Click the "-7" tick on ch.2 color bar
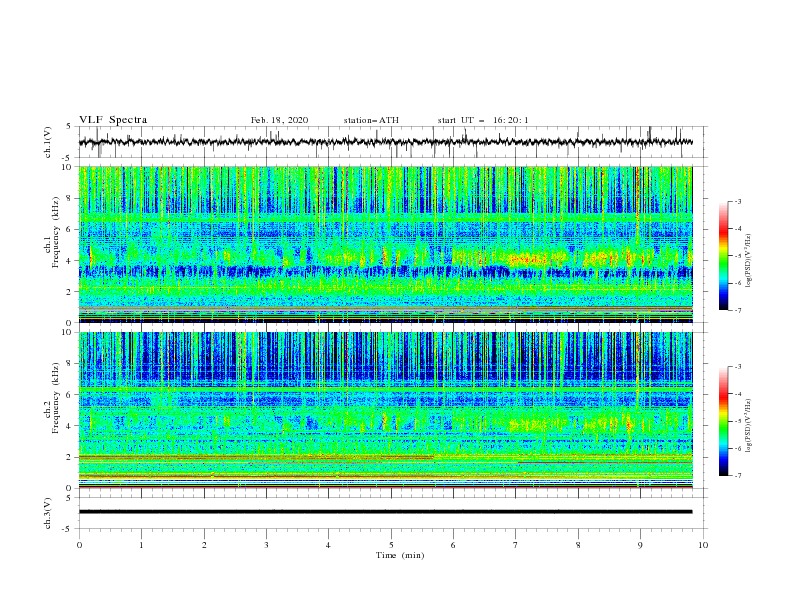This screenshot has height=612, width=792. [x=738, y=475]
